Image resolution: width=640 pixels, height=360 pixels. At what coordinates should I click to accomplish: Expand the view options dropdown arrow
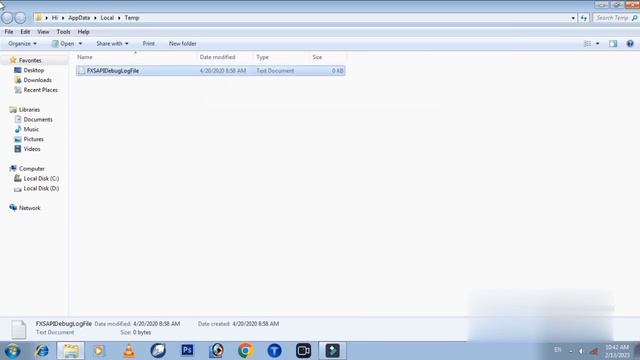point(598,44)
